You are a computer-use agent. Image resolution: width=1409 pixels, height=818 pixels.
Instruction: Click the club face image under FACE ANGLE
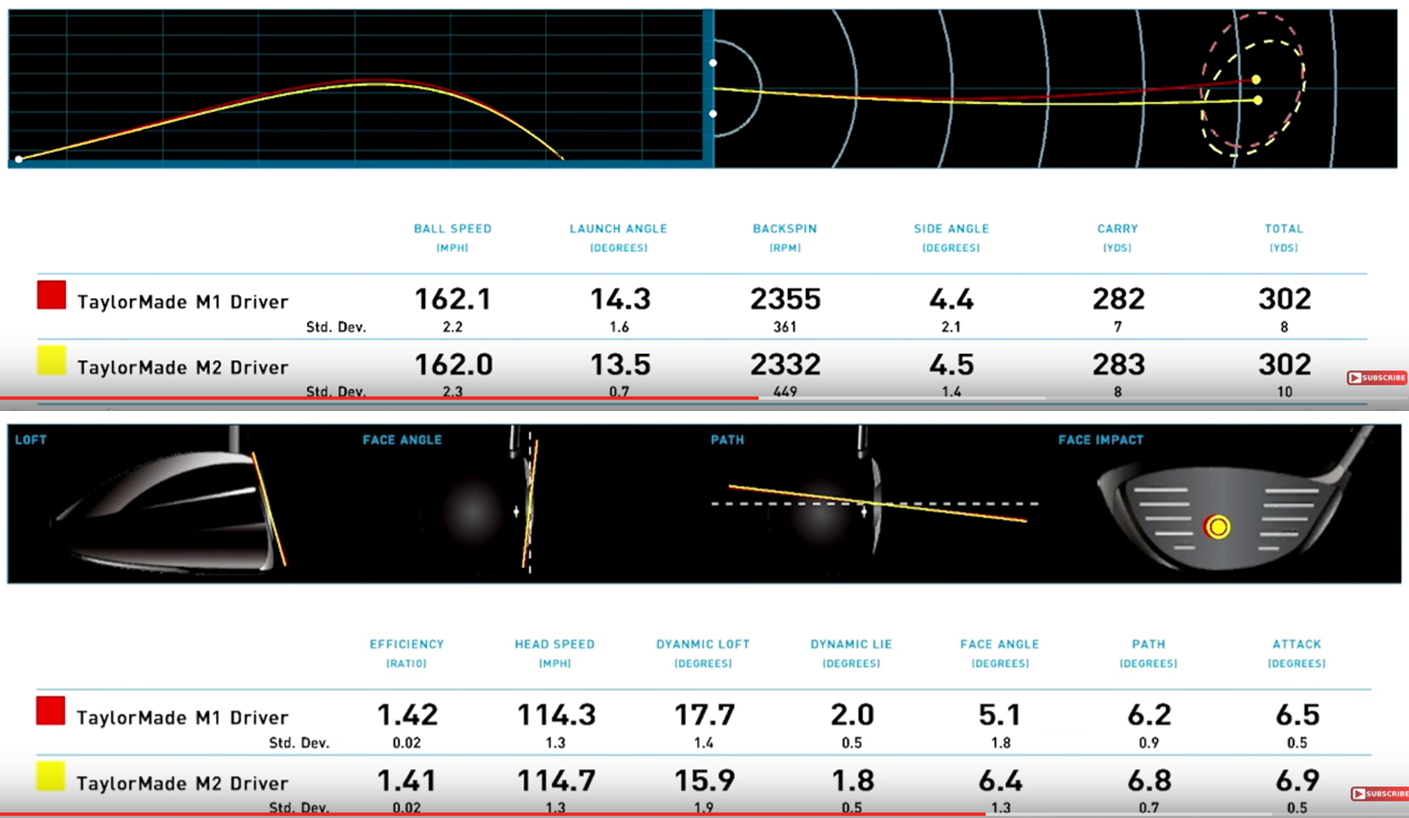(x=527, y=505)
